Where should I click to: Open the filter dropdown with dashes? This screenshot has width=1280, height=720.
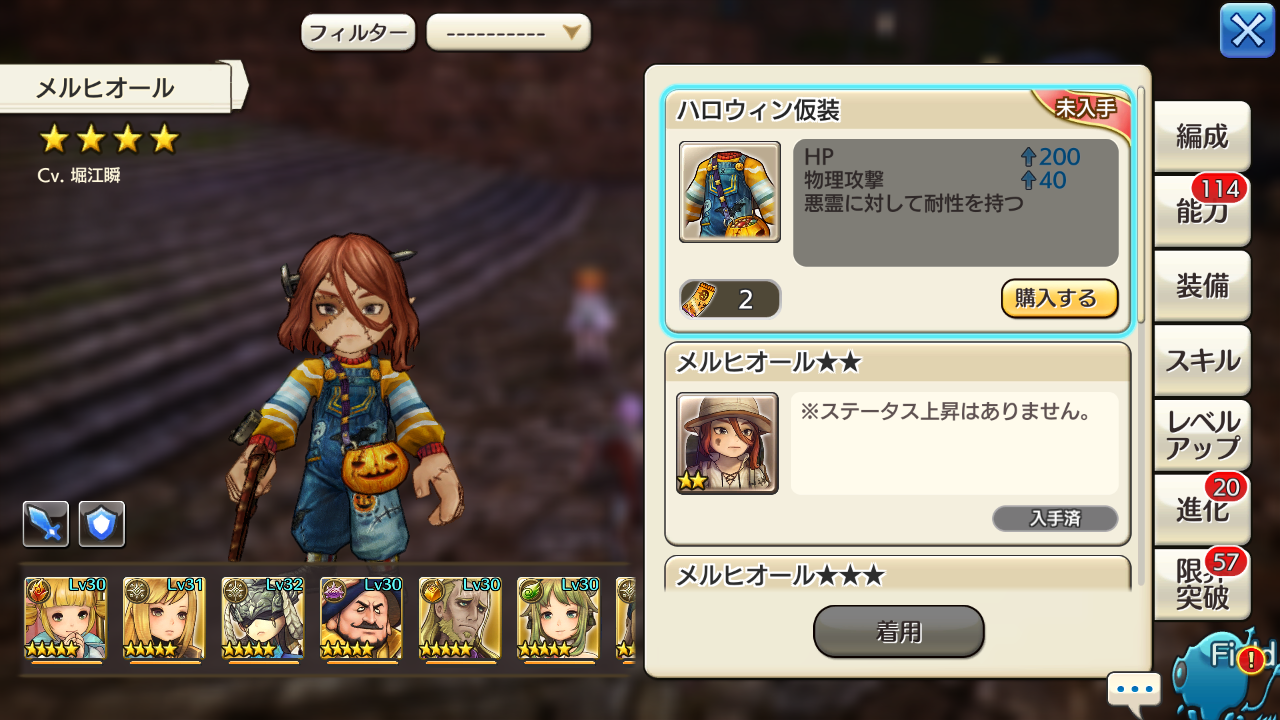(x=509, y=33)
